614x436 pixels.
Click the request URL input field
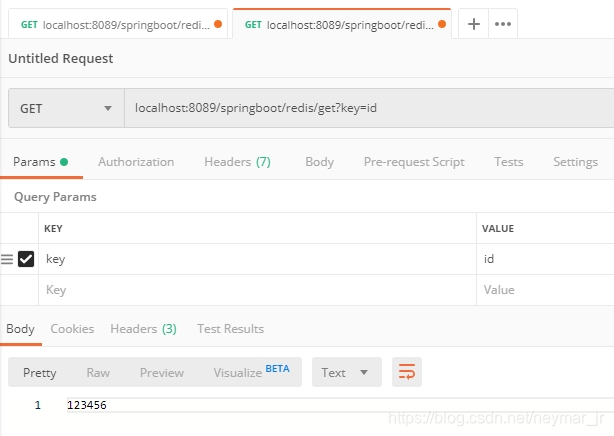tap(369, 108)
